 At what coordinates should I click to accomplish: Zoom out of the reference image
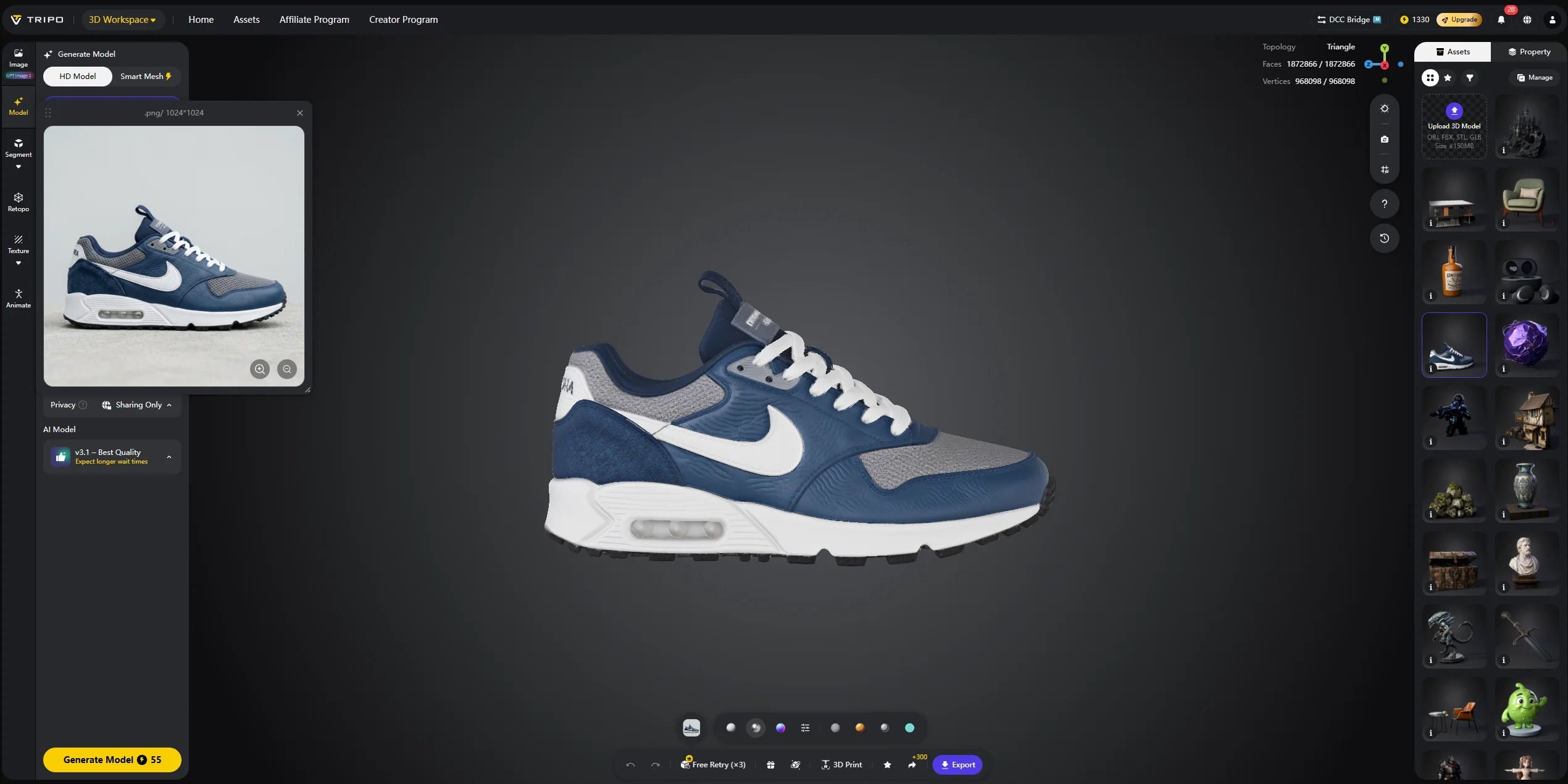click(287, 369)
